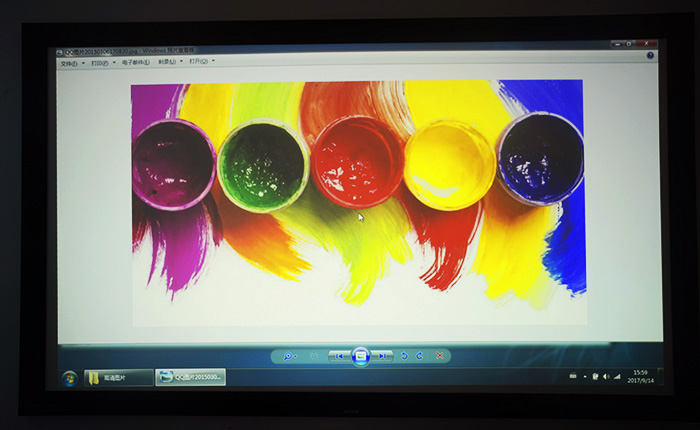Open the zoom magnifier control
This screenshot has width=700, height=430.
(289, 356)
